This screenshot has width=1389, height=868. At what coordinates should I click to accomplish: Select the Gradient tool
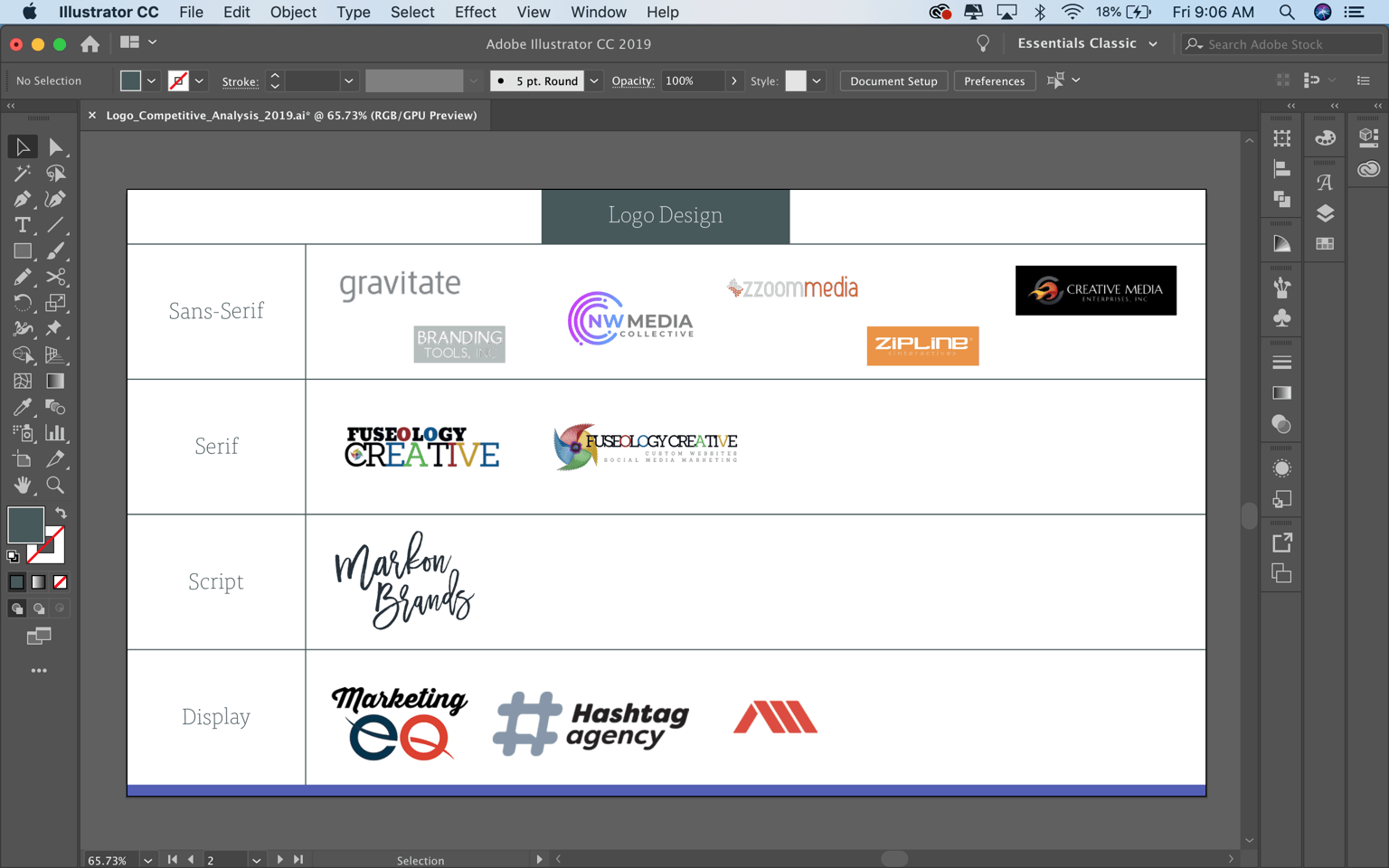pos(55,382)
